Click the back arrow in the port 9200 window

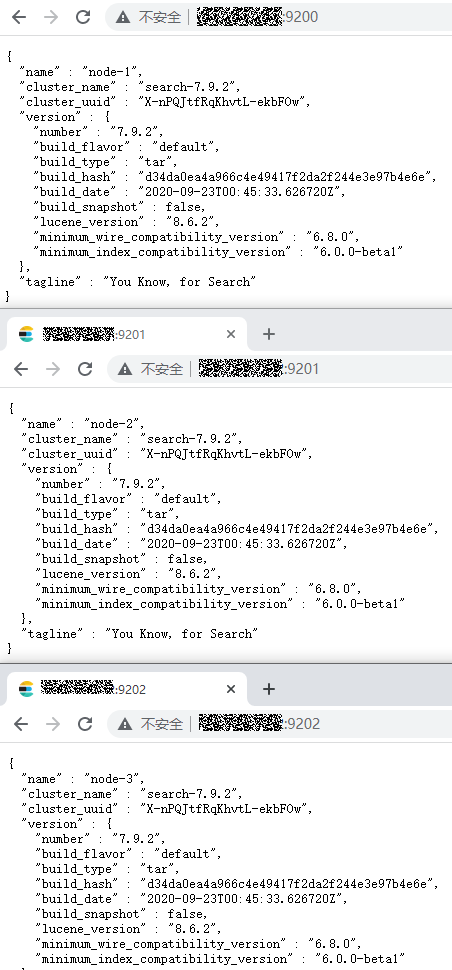click(19, 17)
